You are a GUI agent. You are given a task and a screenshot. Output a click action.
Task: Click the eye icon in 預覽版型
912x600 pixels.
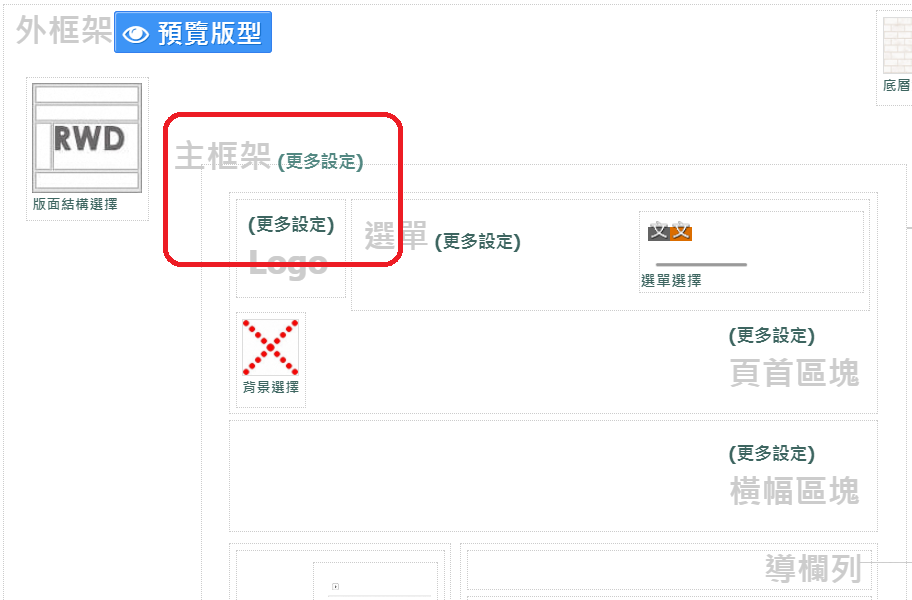(136, 34)
